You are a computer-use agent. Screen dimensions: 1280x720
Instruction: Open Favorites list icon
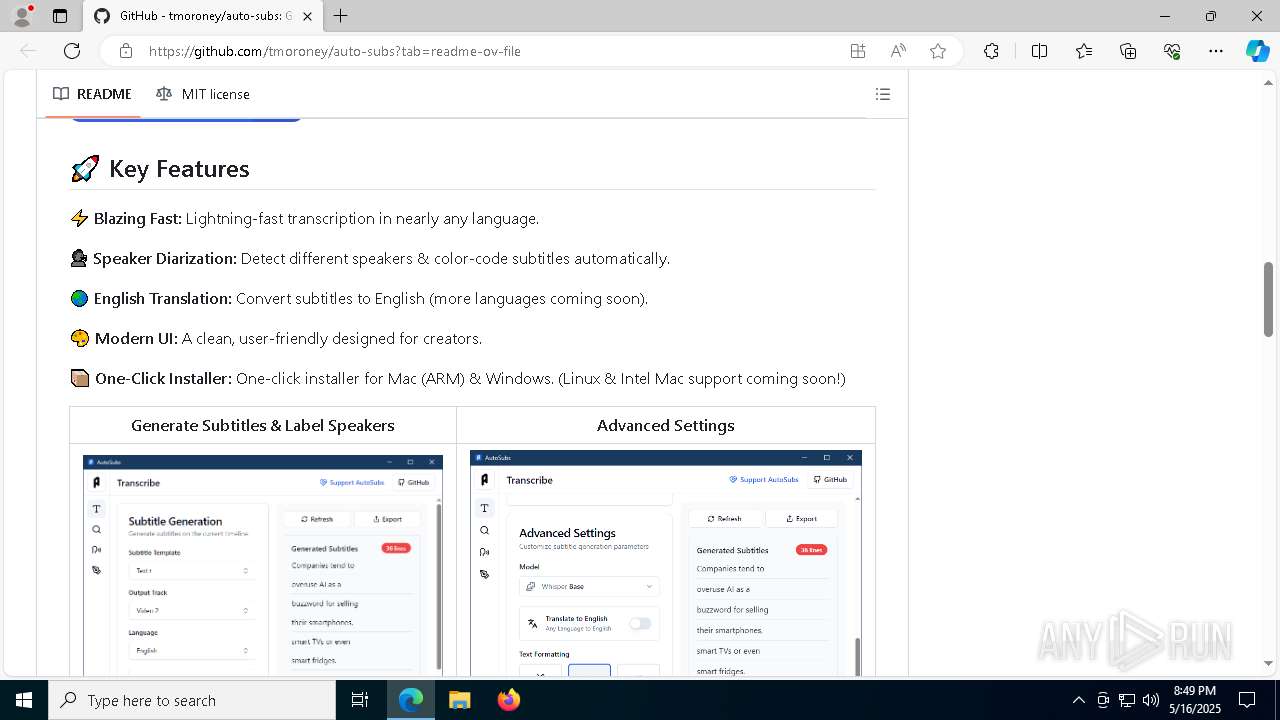[1084, 51]
